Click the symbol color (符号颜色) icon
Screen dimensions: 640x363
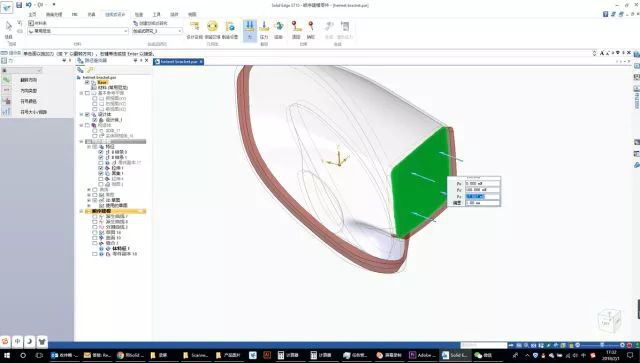coord(7,101)
